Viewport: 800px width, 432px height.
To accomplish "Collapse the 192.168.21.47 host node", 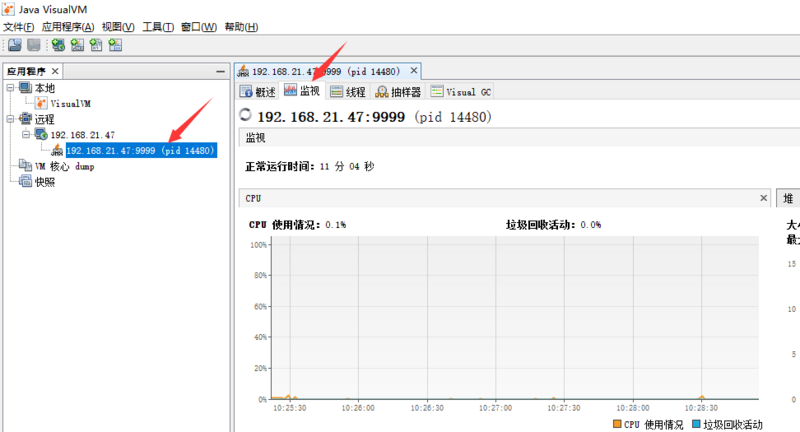I will [26, 135].
